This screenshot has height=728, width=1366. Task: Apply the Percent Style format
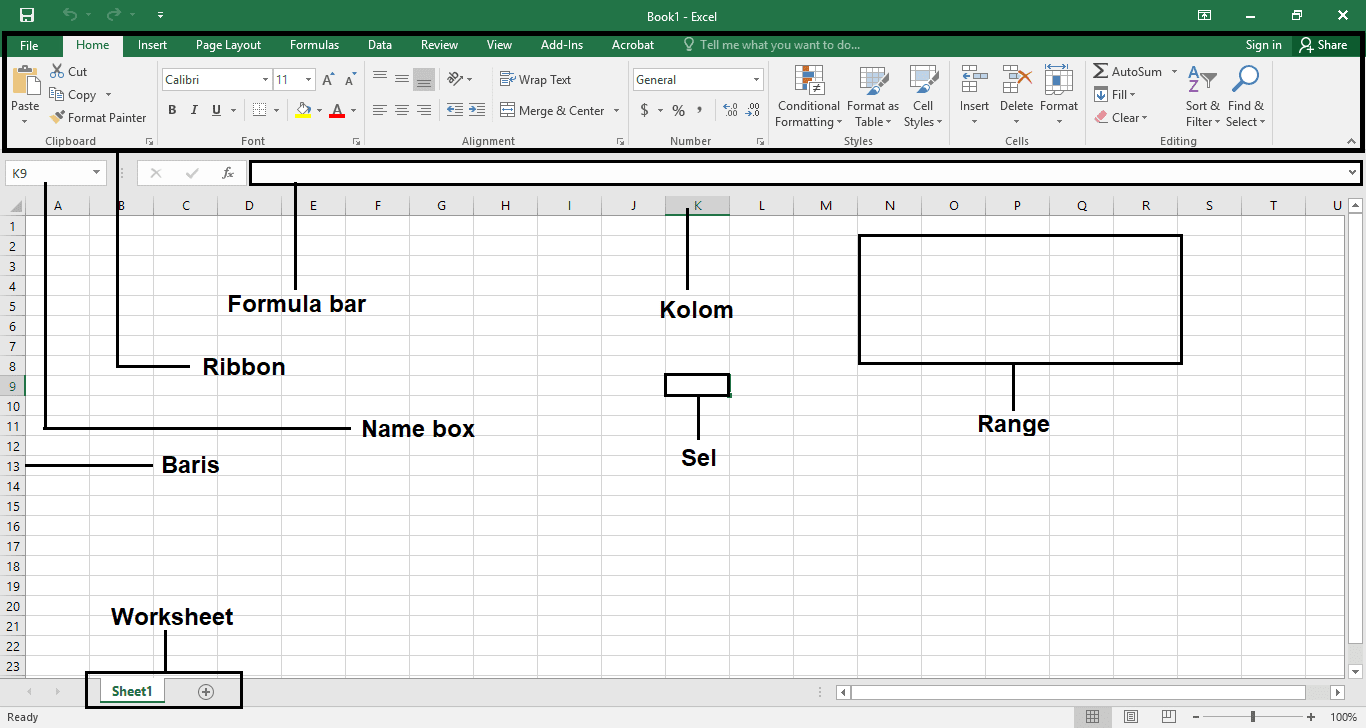tap(678, 111)
